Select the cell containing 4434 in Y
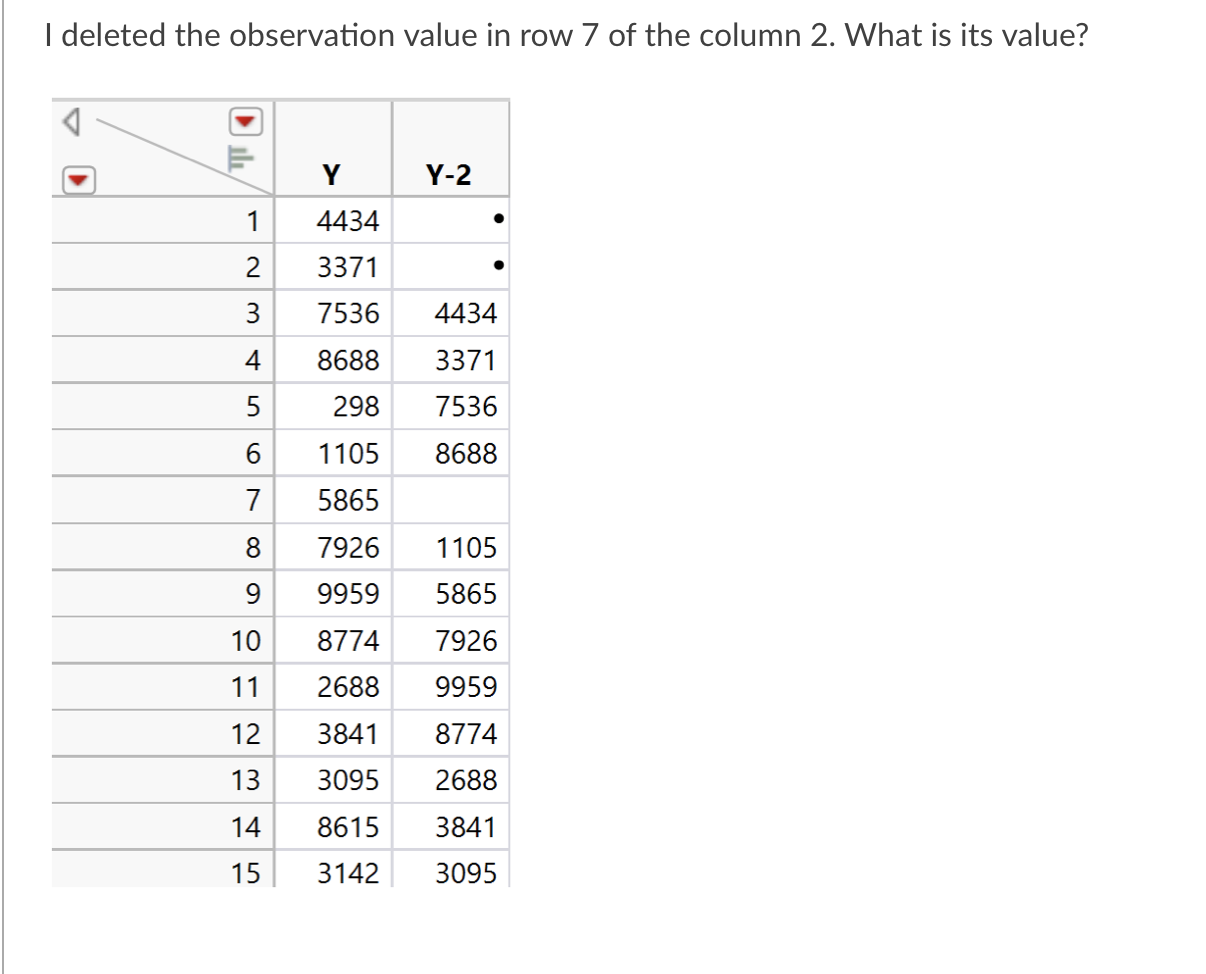The height and width of the screenshot is (974, 1206). (x=347, y=221)
